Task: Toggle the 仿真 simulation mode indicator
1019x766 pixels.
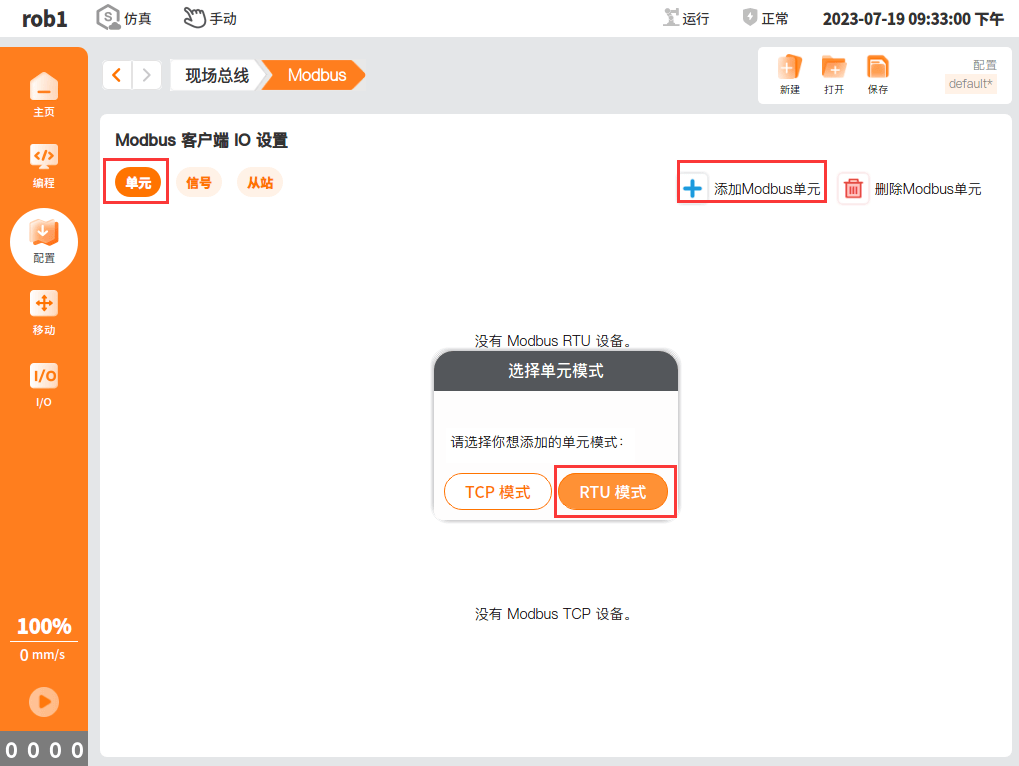Action: [x=123, y=18]
